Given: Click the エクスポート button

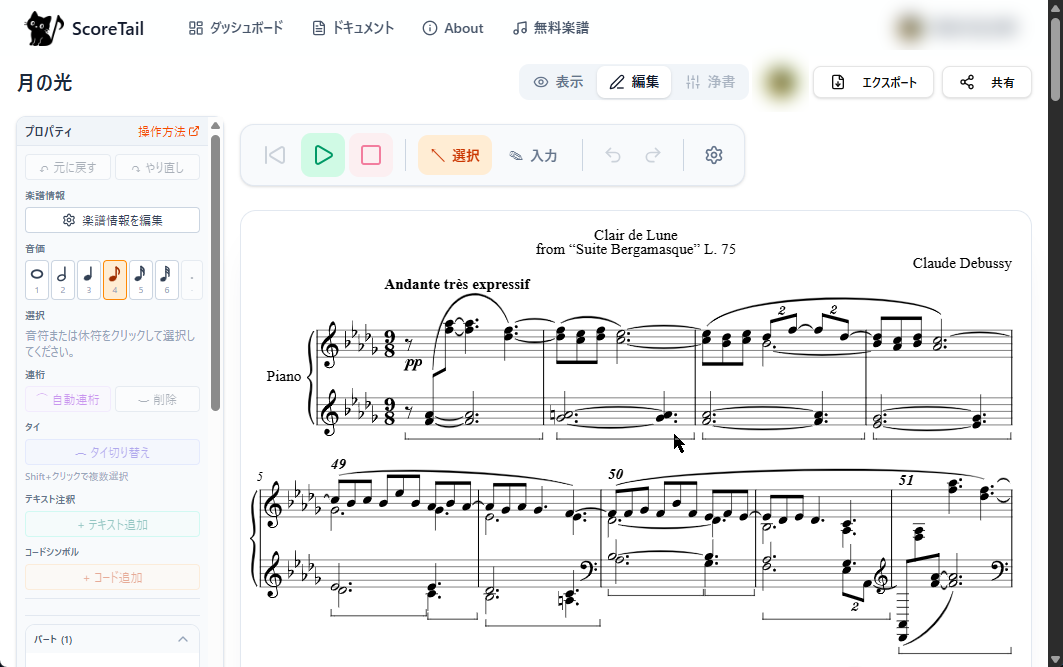Looking at the screenshot, I should click(x=873, y=82).
